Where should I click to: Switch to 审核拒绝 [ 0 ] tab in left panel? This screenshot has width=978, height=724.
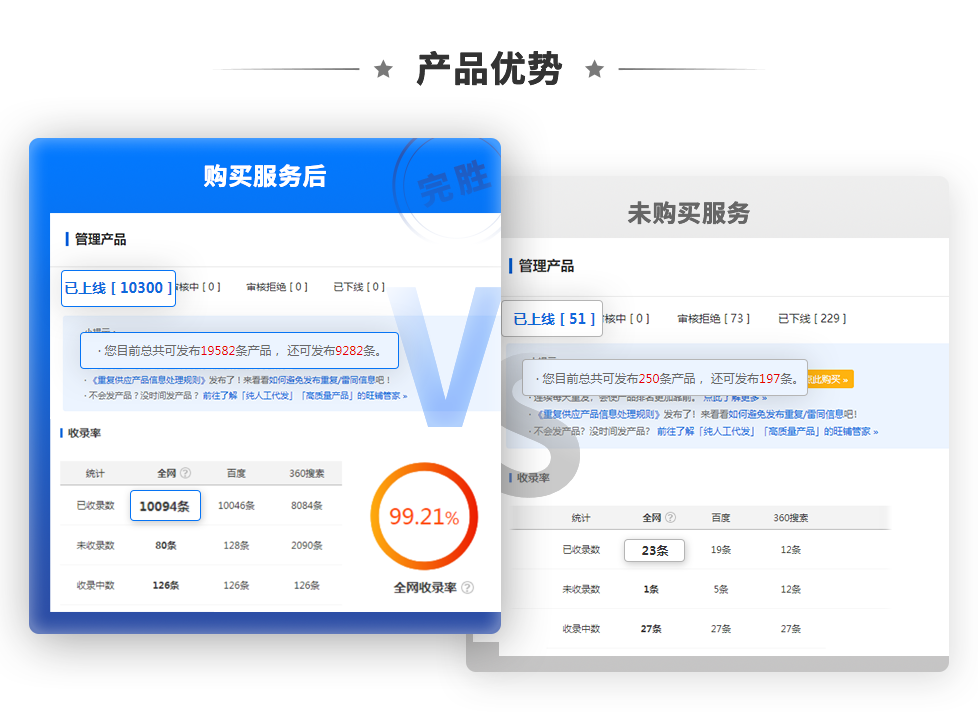click(277, 287)
